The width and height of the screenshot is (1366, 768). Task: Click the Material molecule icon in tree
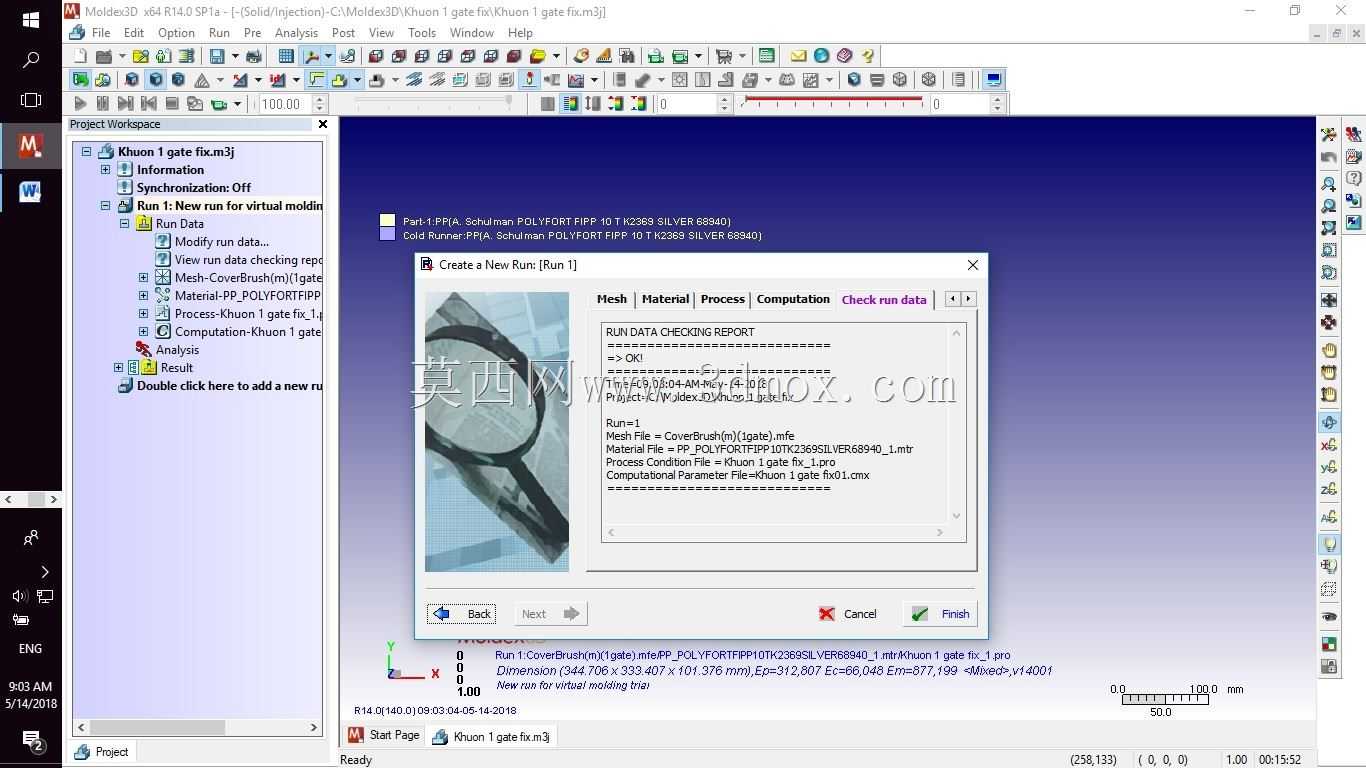[162, 296]
